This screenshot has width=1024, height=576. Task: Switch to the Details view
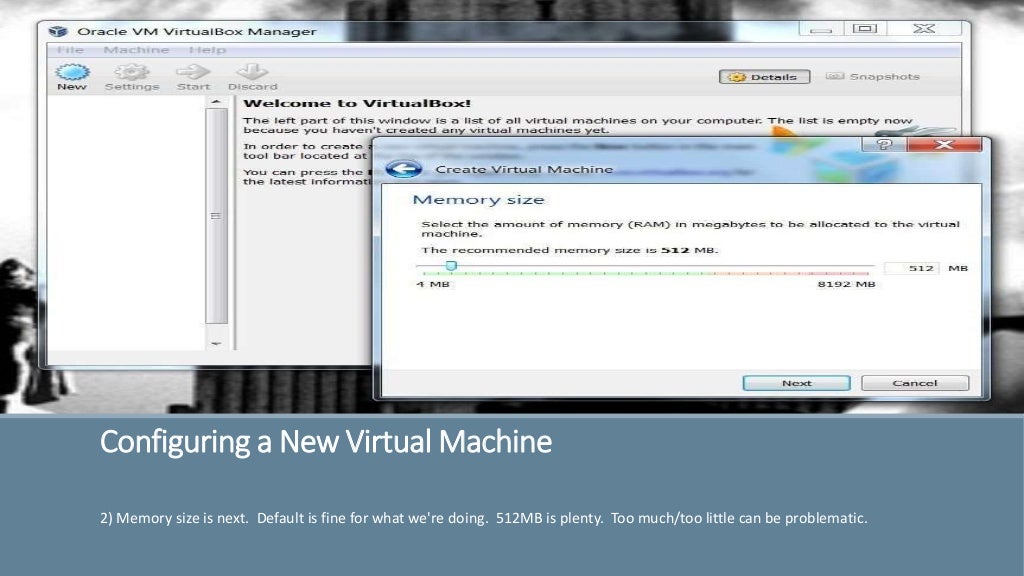coord(764,77)
